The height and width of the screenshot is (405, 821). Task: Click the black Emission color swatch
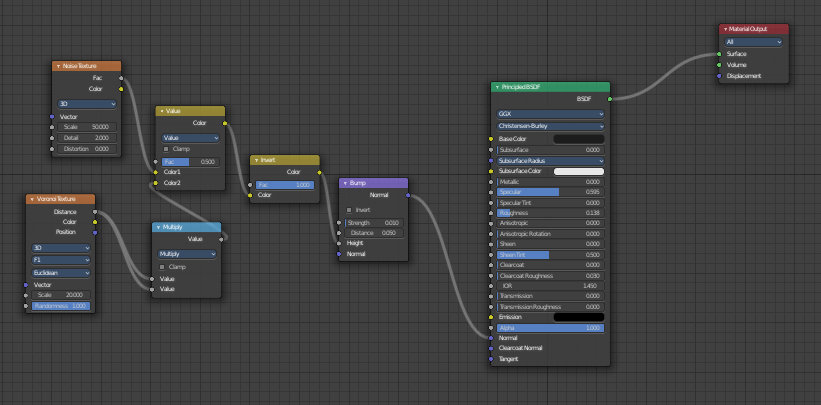click(579, 318)
